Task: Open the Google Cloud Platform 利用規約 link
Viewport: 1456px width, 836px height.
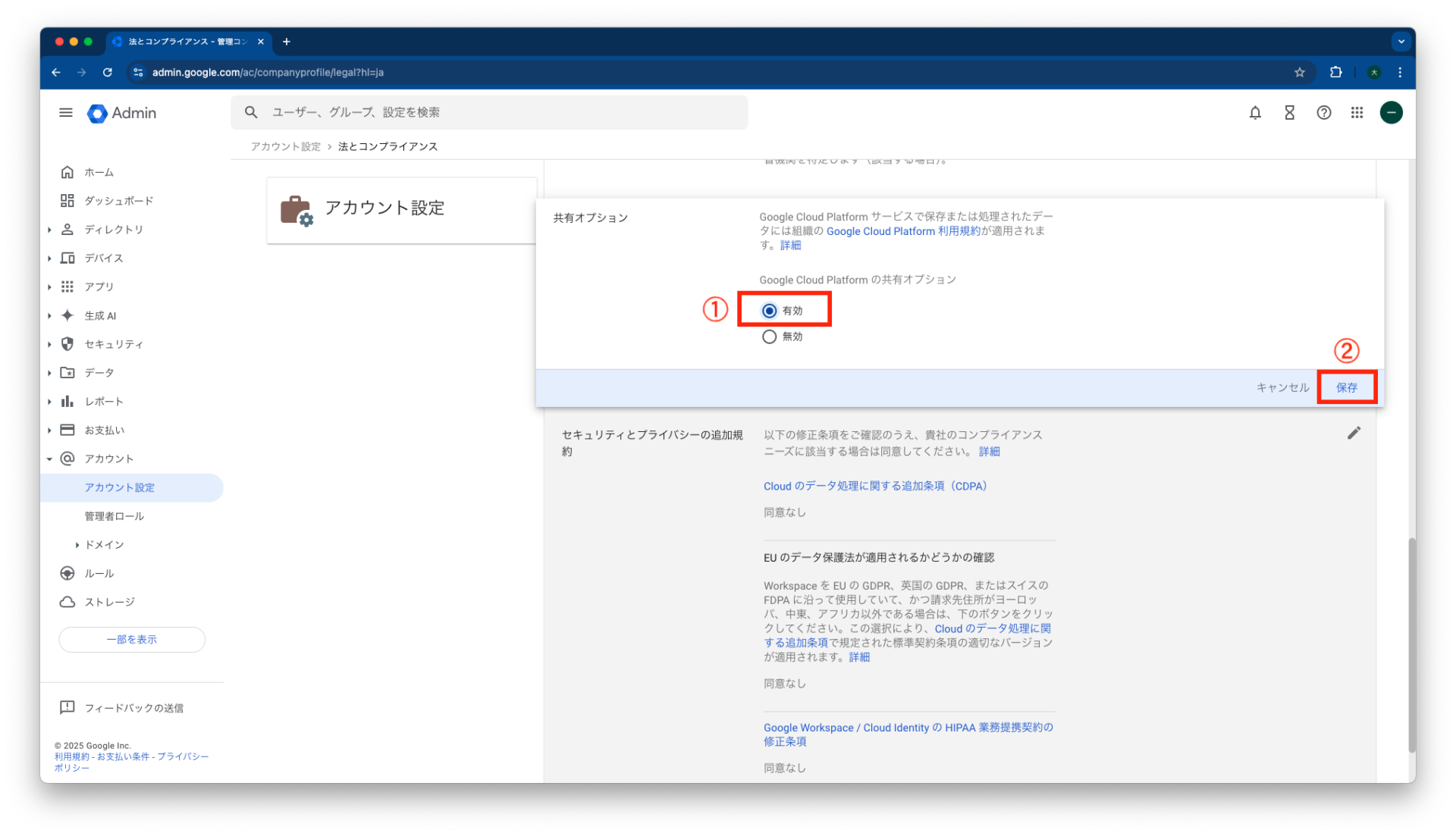Action: point(903,231)
